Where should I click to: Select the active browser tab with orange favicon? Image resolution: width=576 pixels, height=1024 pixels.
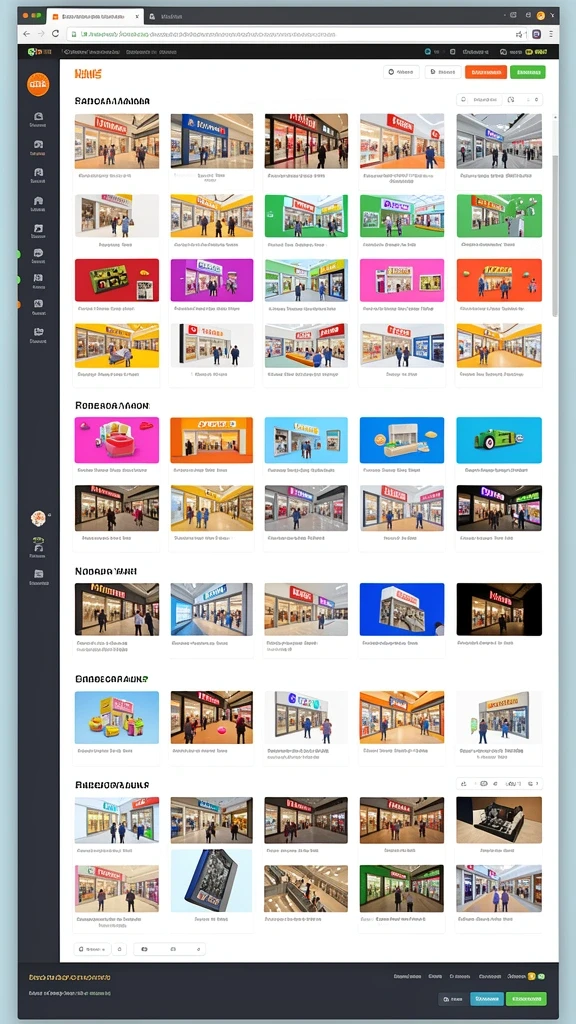point(95,16)
